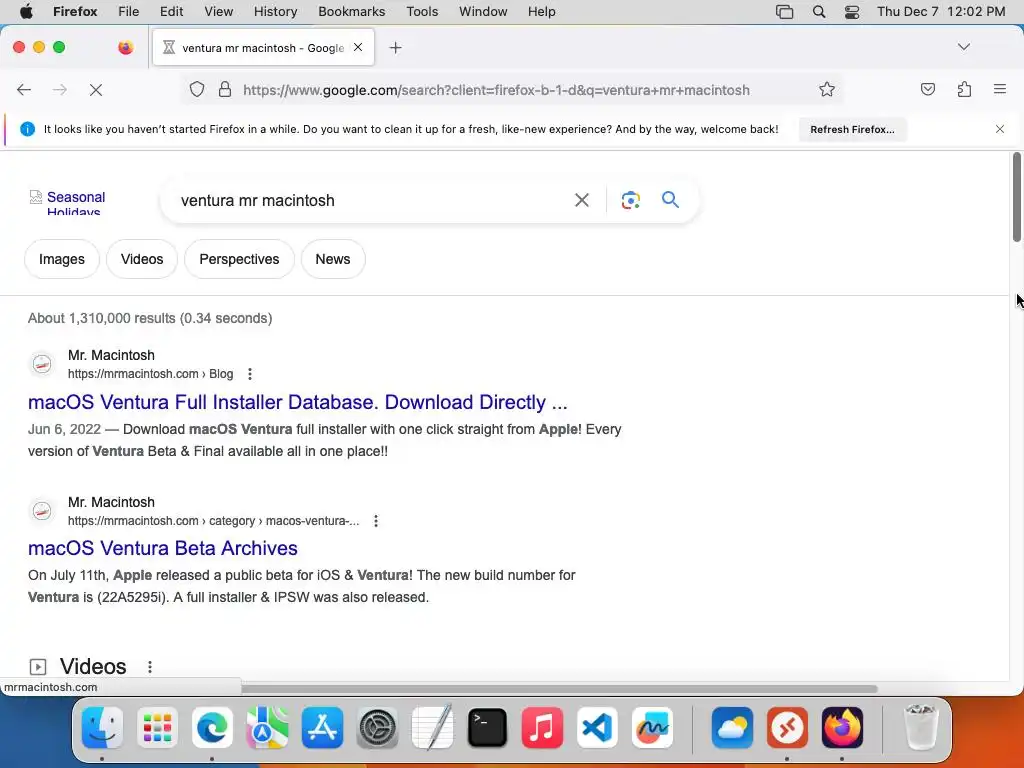The image size is (1024, 768).
Task: Open options for first Mr. Macintosh result
Action: (x=249, y=374)
